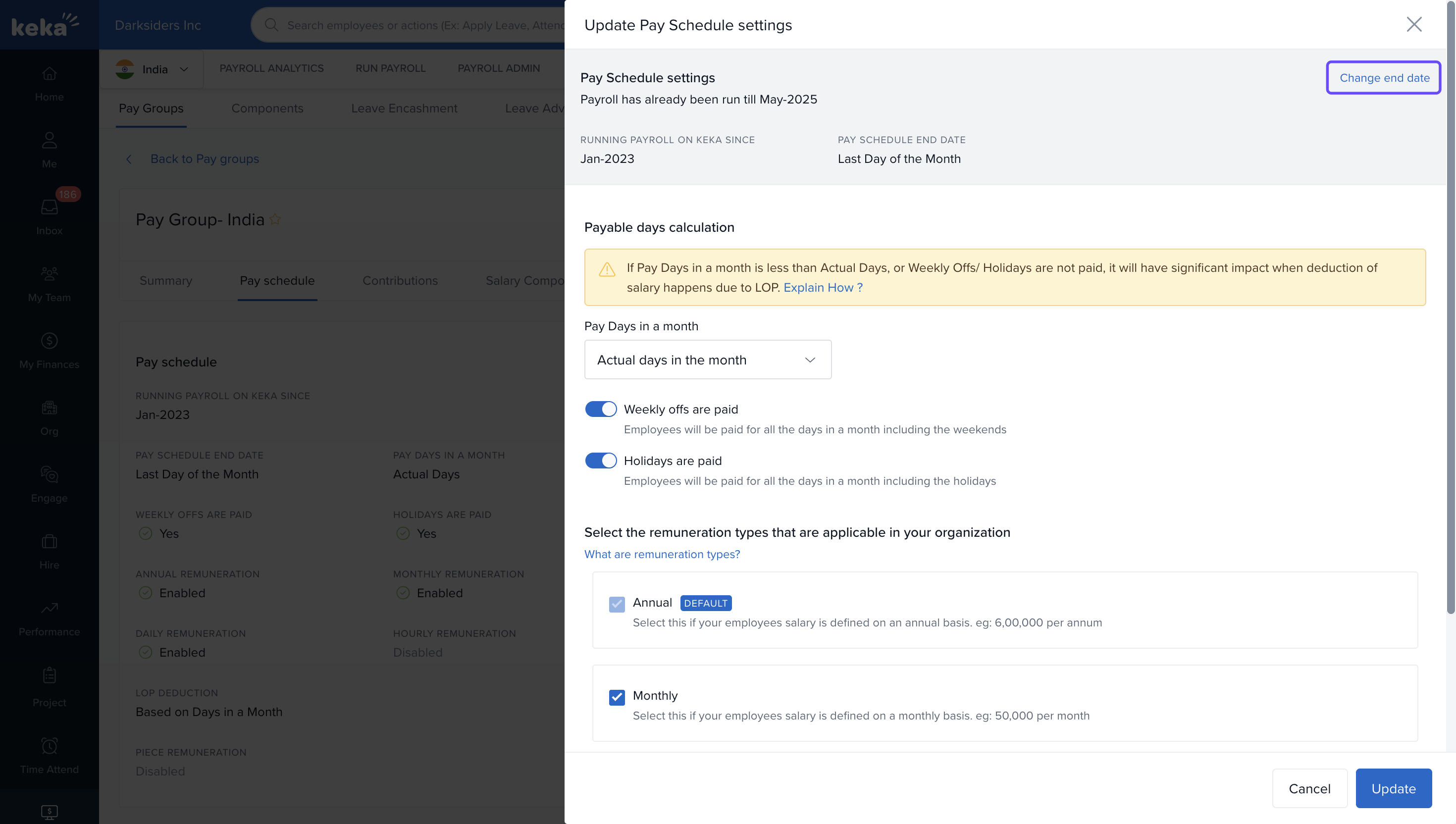Open Pay Days in a month dropdown
The image size is (1456, 824).
pos(707,360)
